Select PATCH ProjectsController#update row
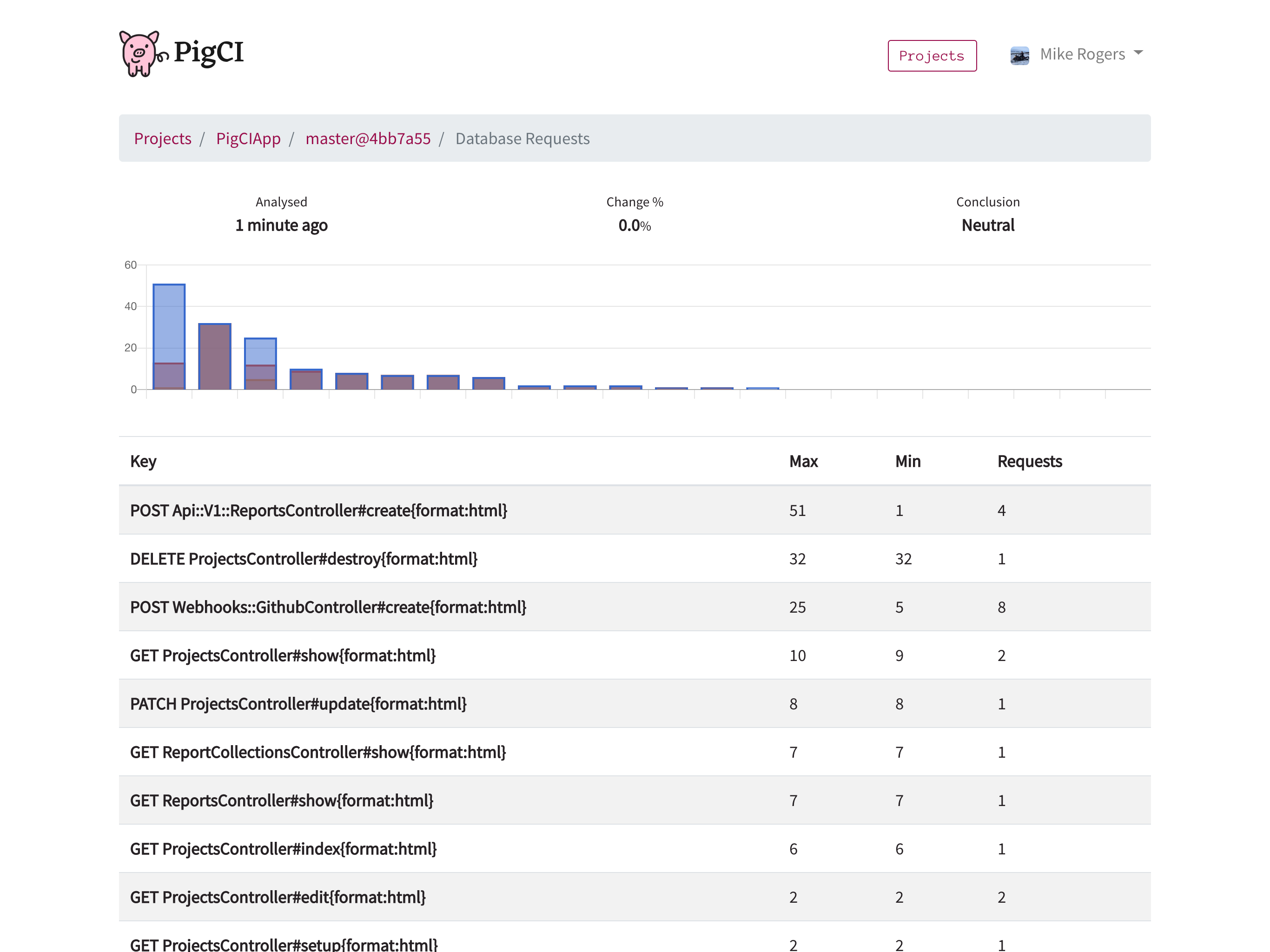The image size is (1270, 952). point(298,703)
